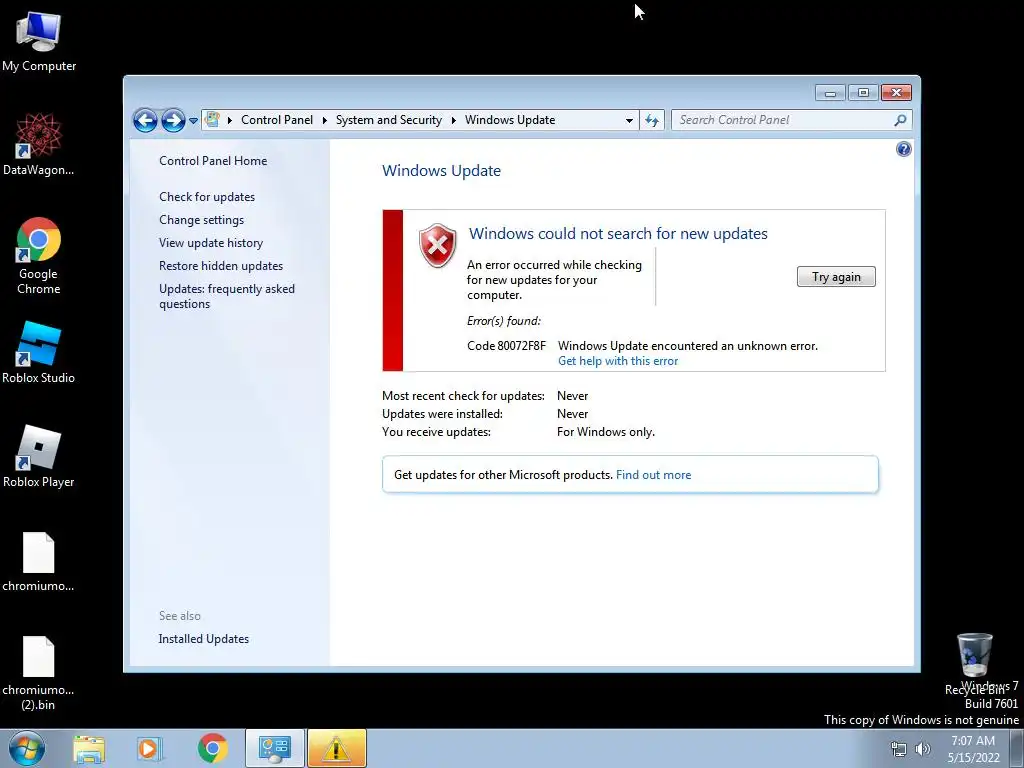Open the yellow warning taskbar item
Screen dimensions: 1024x768
336,748
